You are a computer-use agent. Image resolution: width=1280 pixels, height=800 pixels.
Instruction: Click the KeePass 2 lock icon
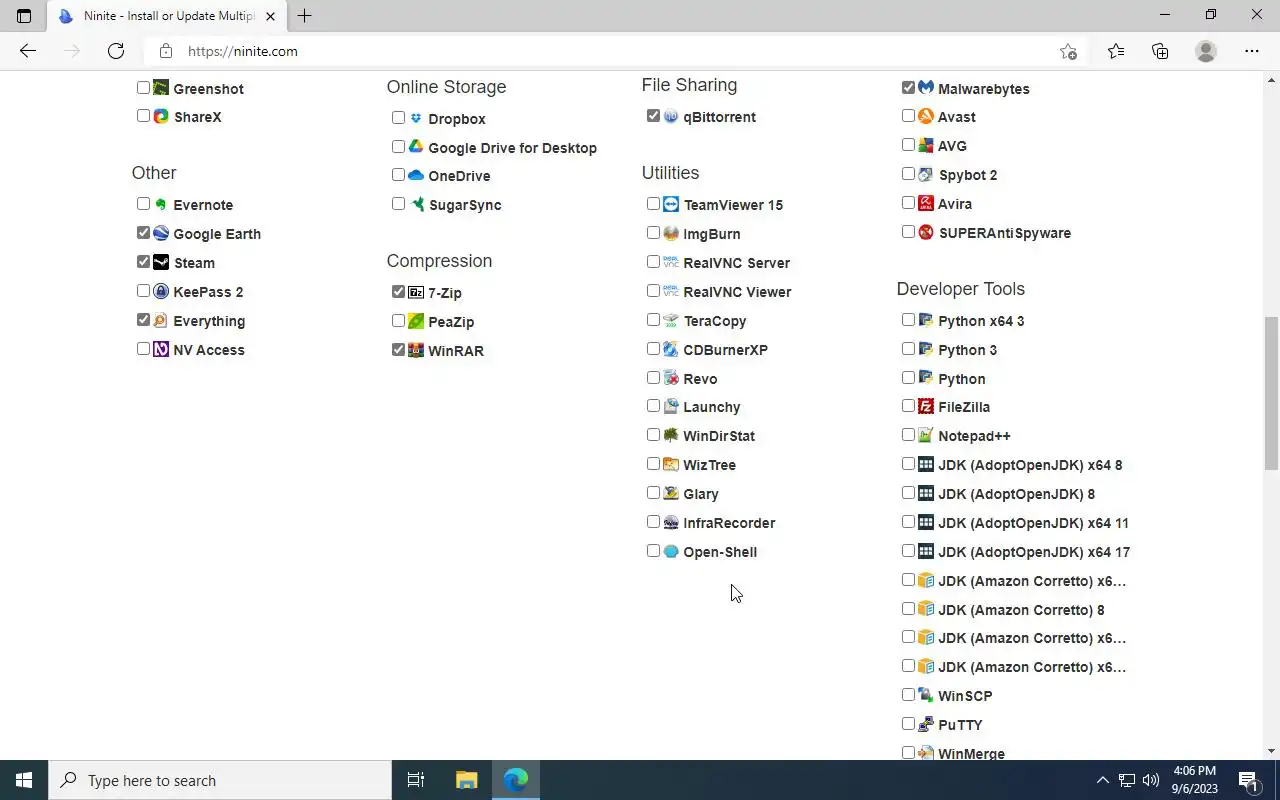[161, 291]
